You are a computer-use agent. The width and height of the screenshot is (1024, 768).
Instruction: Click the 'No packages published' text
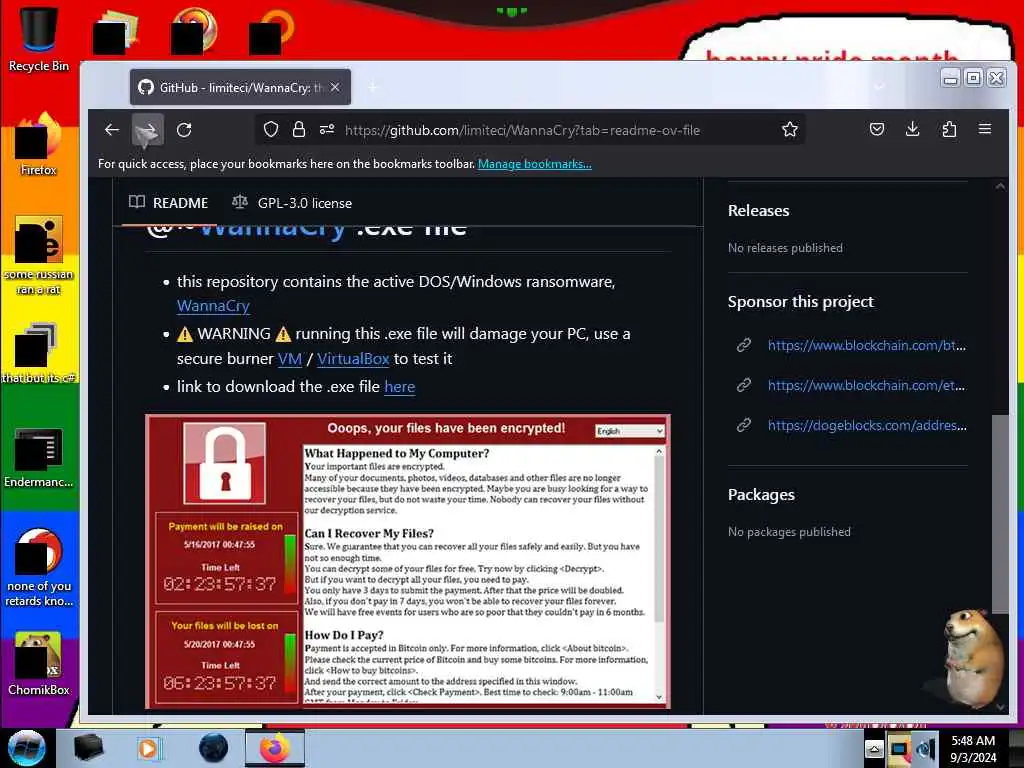[789, 532]
